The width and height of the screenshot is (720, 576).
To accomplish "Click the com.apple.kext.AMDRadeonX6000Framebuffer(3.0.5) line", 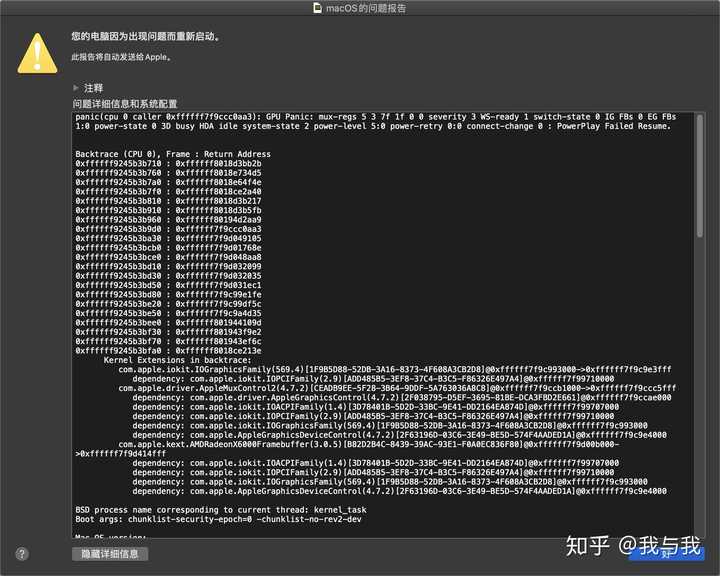I will coord(369,445).
